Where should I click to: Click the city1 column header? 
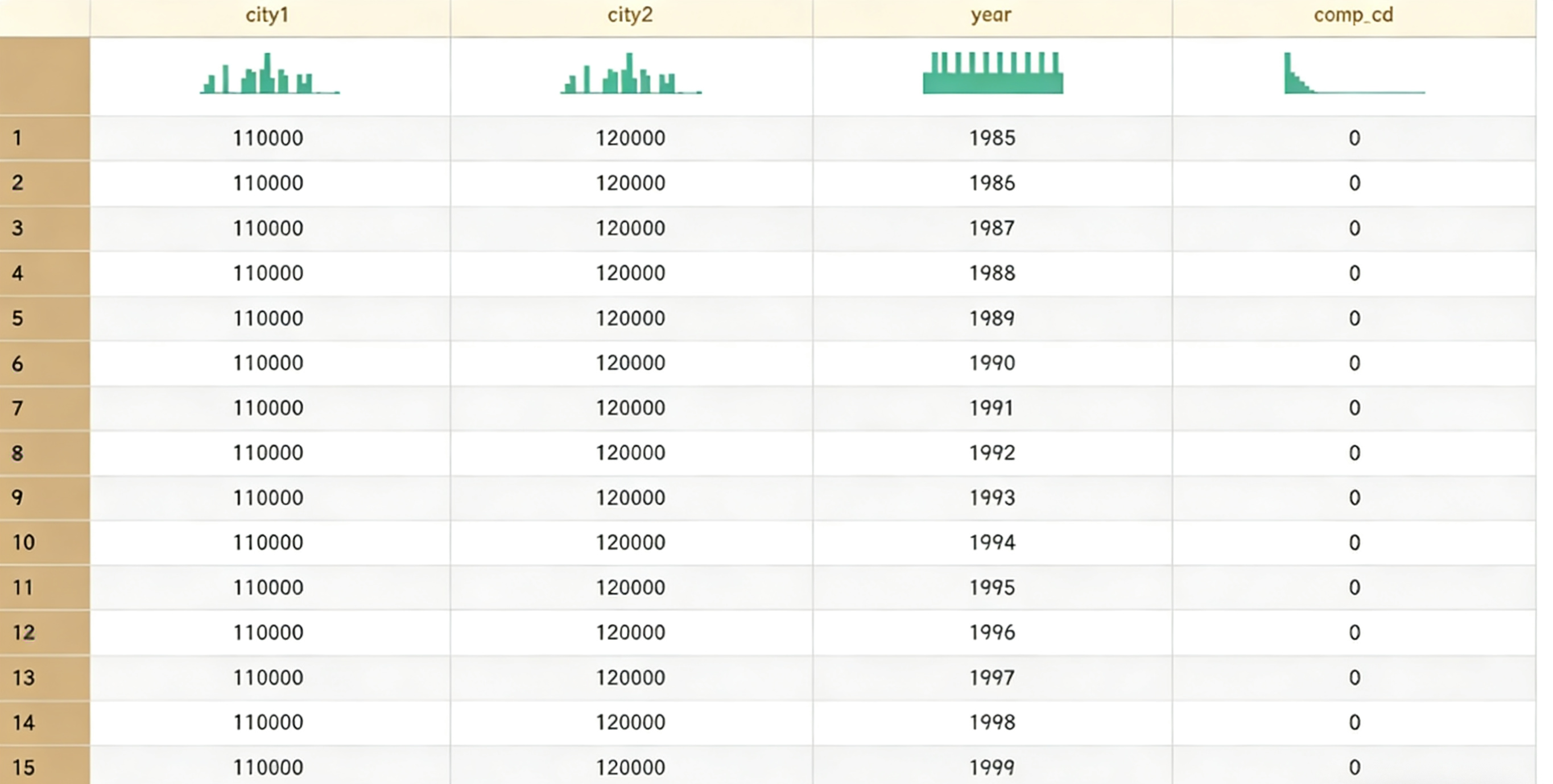click(267, 15)
